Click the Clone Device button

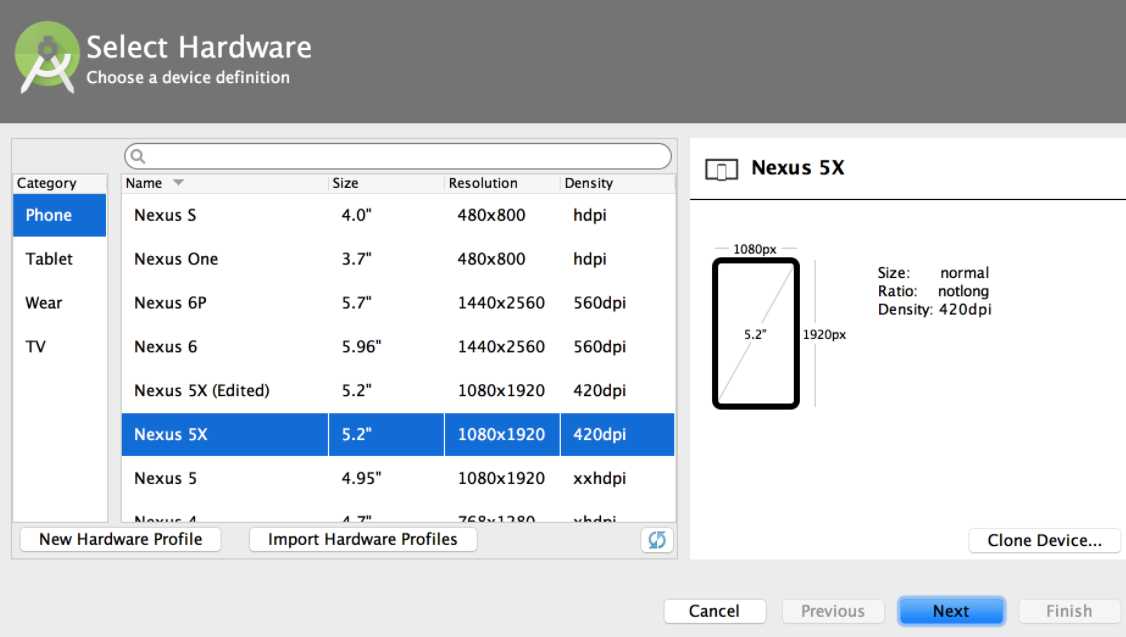coord(1044,540)
